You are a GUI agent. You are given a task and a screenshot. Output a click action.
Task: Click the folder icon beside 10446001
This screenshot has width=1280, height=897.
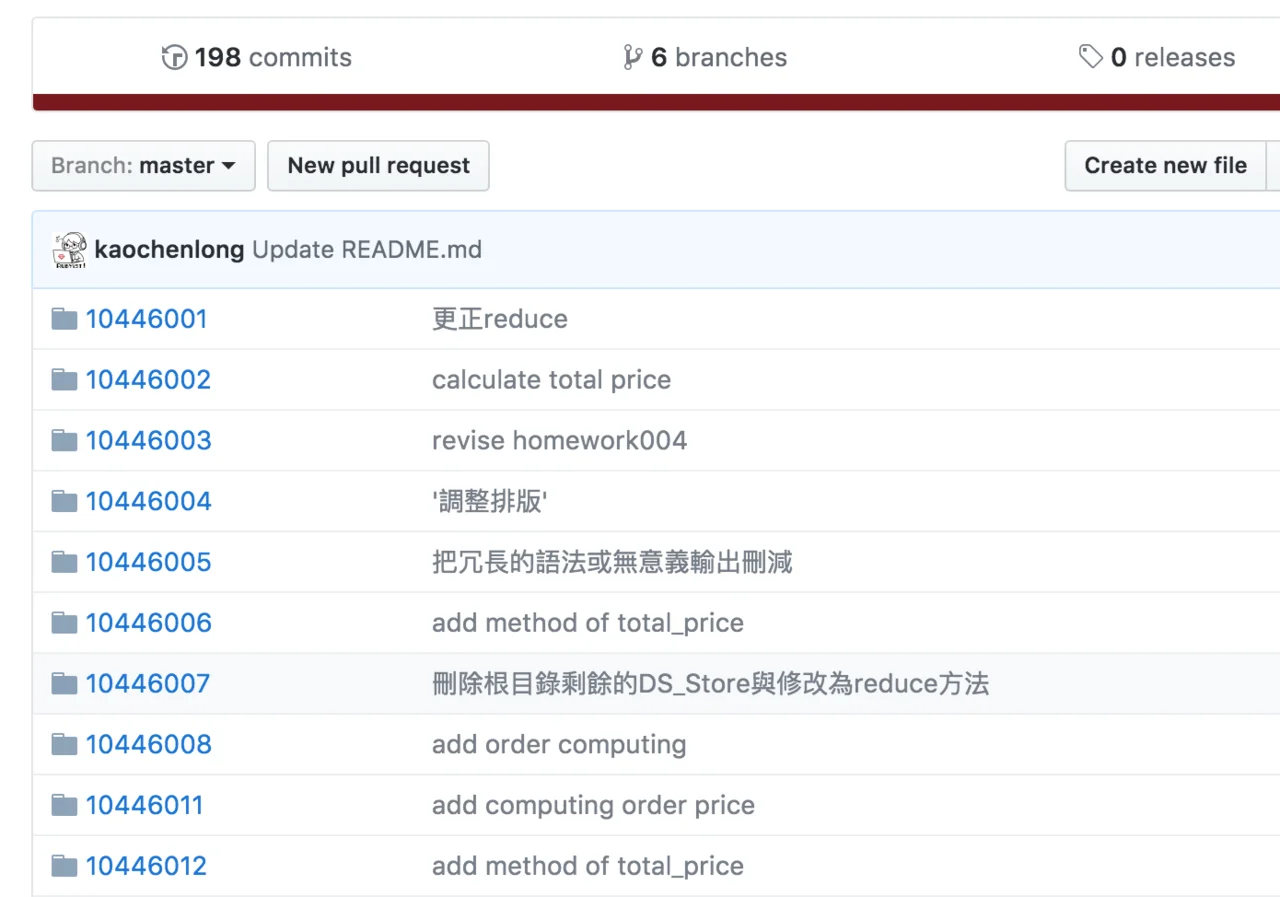click(65, 320)
